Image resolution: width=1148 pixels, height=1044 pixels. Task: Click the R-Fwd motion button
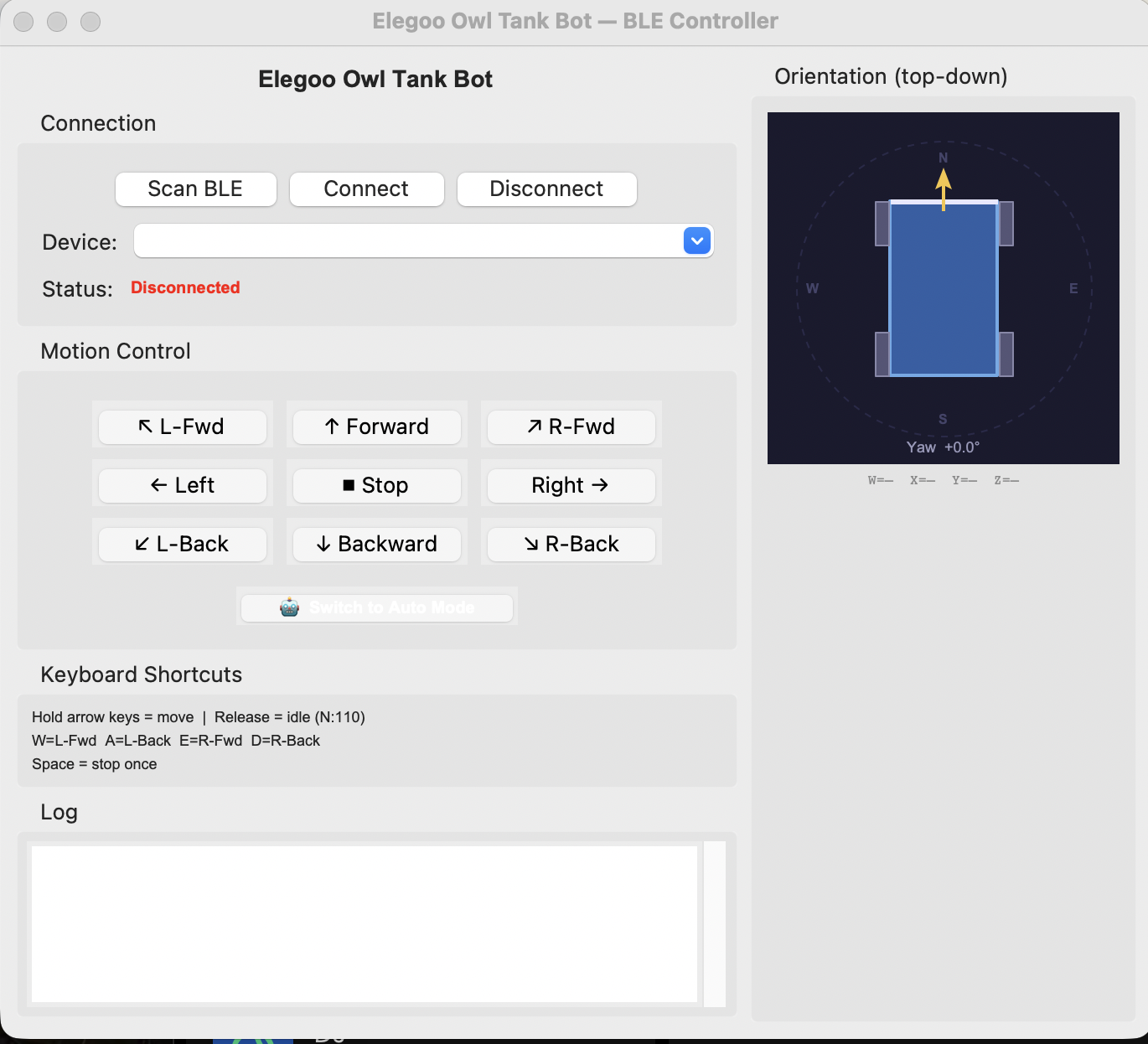click(x=571, y=426)
